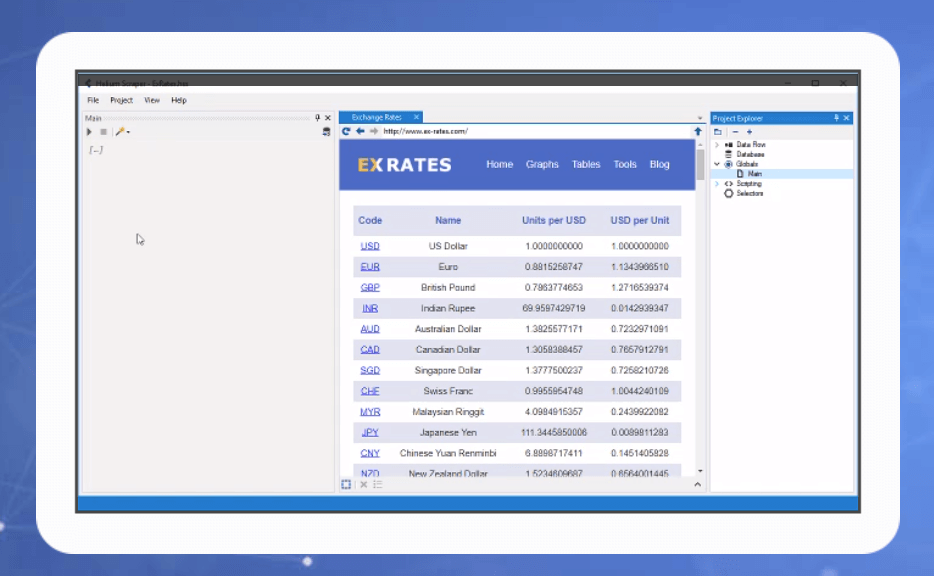
Task: Open the Tools page link
Action: (625, 164)
